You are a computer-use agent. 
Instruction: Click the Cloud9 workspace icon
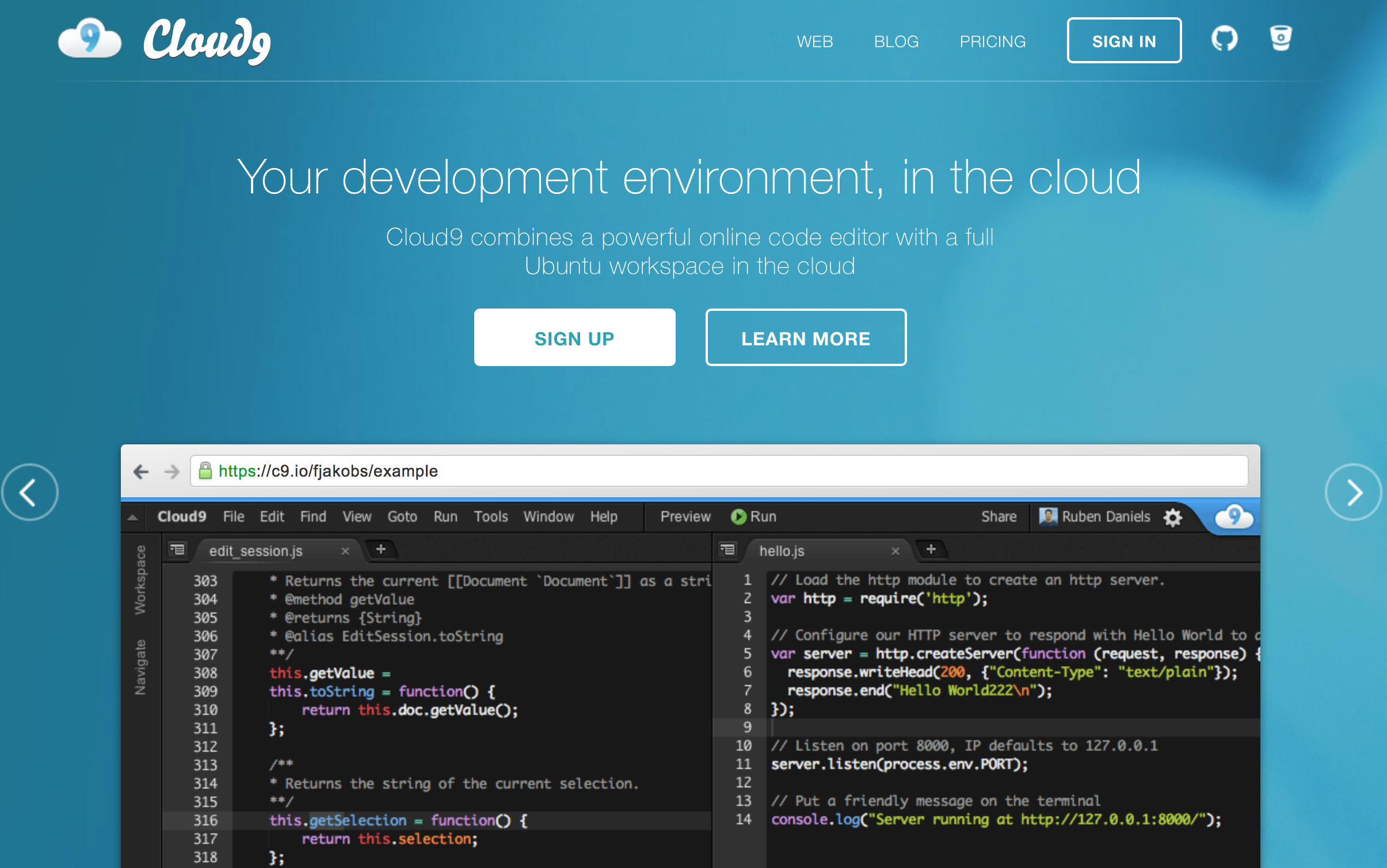click(1232, 516)
